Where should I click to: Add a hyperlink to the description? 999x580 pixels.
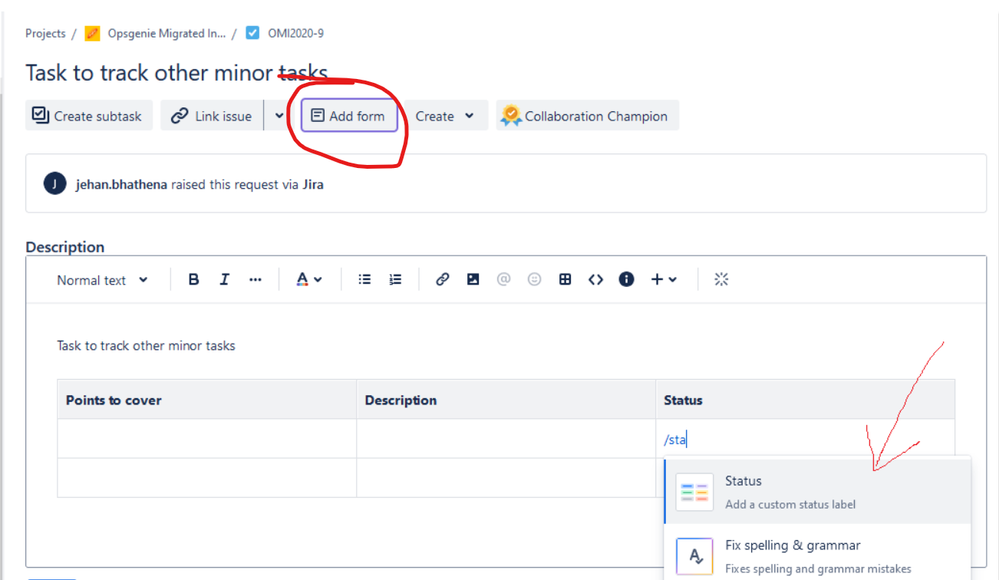coord(442,279)
